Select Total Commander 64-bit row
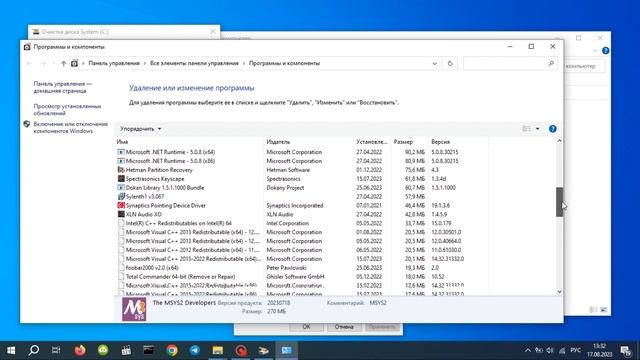Screen dimensions: 640x360 (302, 277)
